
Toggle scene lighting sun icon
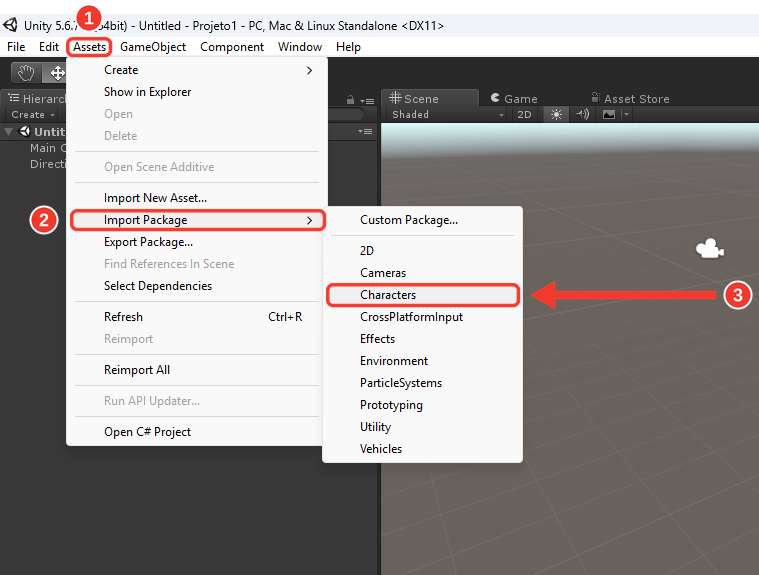click(556, 115)
